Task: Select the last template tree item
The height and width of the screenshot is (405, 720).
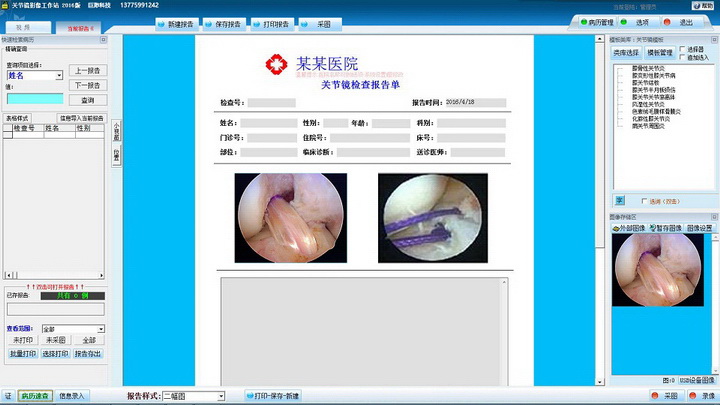Action: 648,126
